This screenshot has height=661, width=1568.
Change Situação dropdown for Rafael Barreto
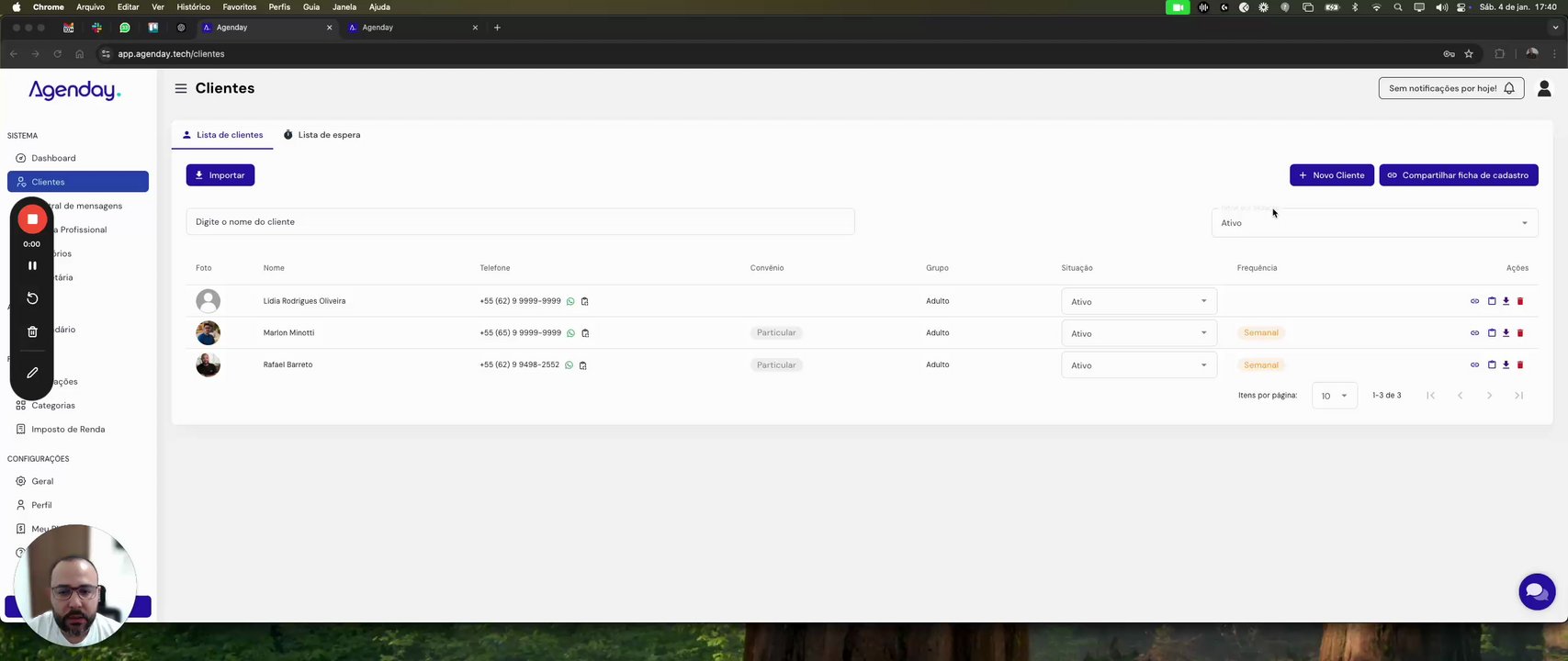1139,365
